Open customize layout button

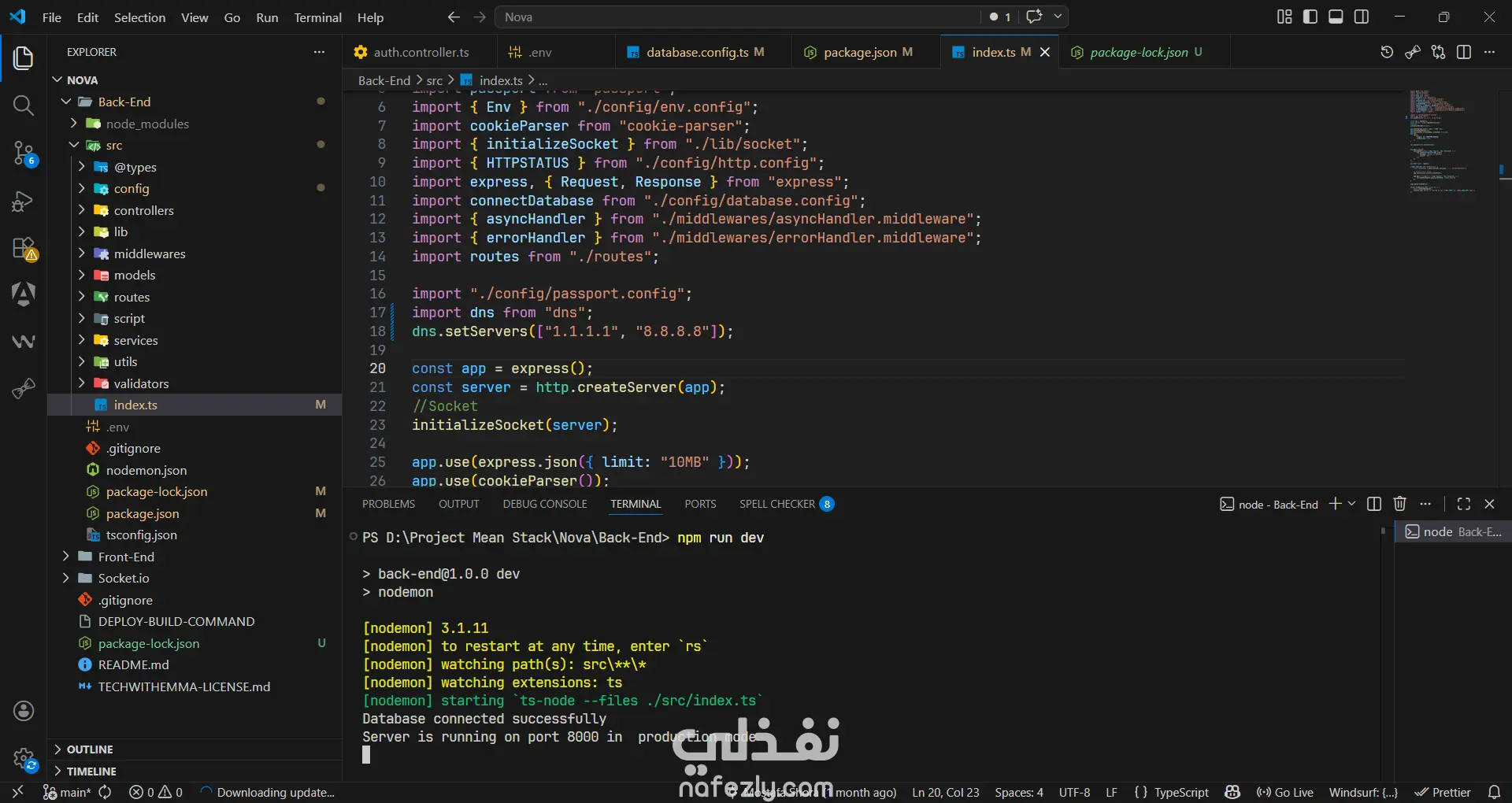point(1284,17)
